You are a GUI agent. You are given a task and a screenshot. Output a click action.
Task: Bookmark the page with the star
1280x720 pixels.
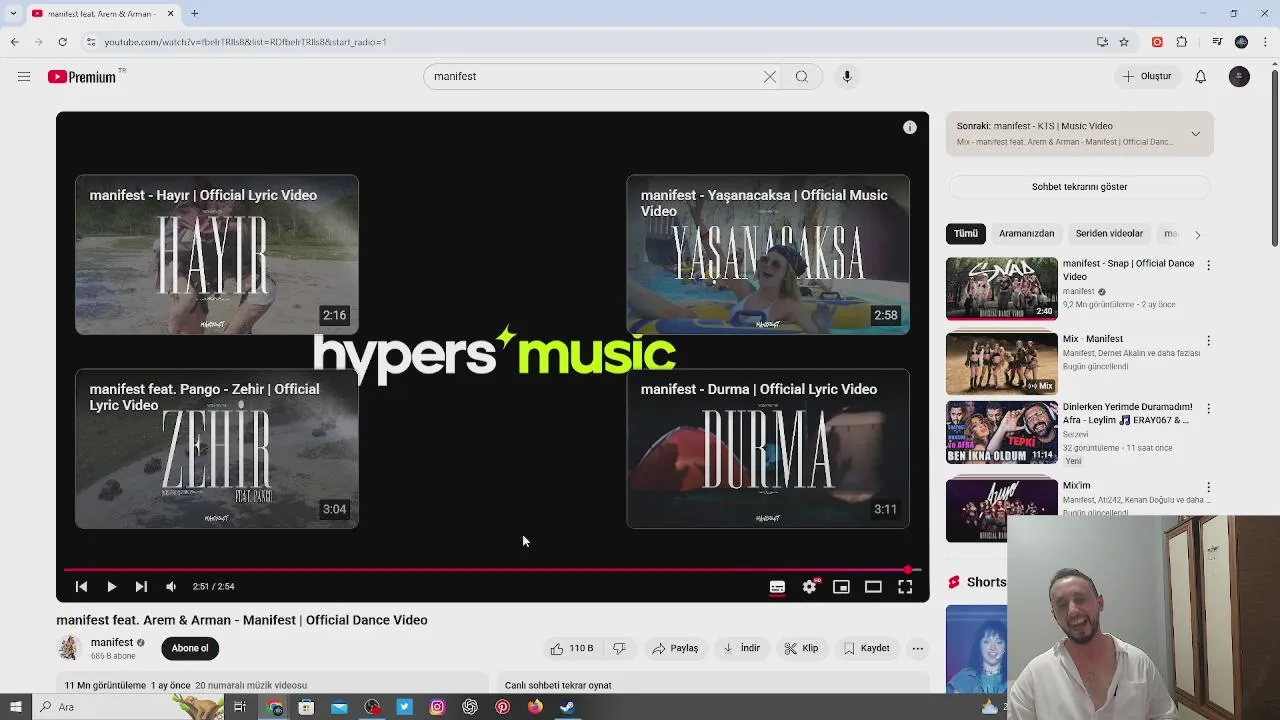1124,42
